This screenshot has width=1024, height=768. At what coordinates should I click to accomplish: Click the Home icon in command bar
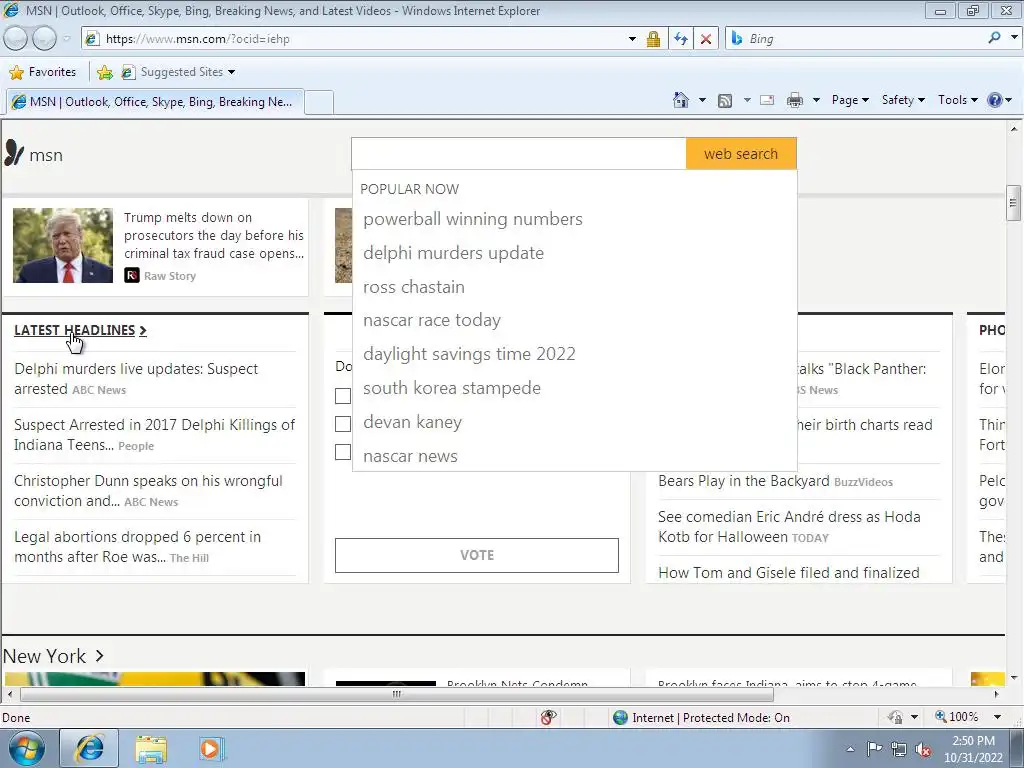(x=680, y=100)
